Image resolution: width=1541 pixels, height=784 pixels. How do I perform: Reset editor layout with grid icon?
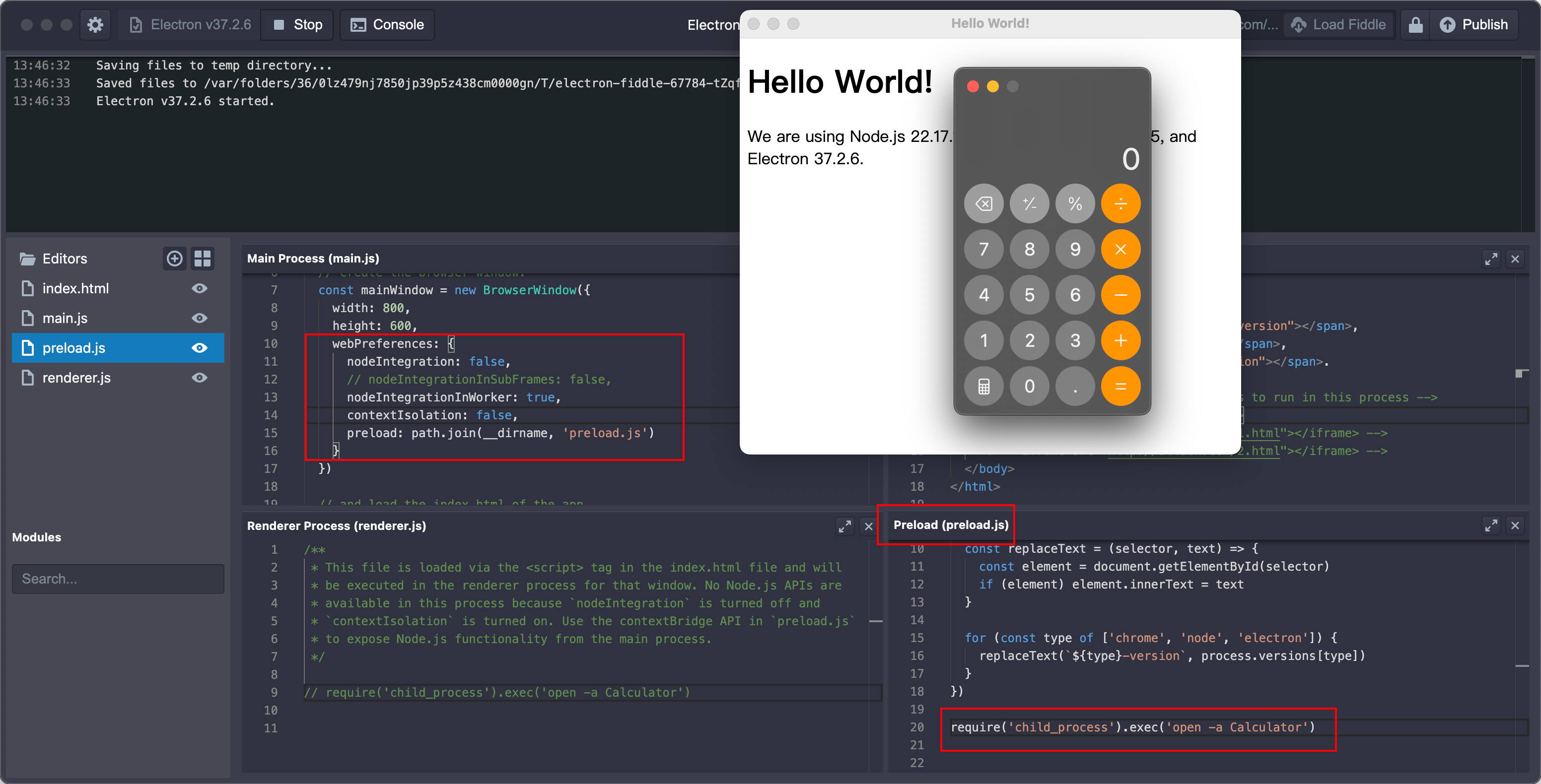pyautogui.click(x=203, y=259)
